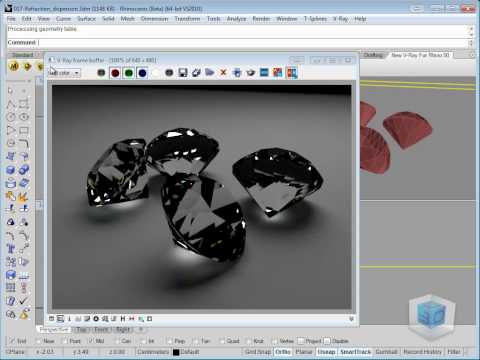Click the last frame buffer toolbar icon
The height and width of the screenshot is (360, 480).
(x=292, y=73)
